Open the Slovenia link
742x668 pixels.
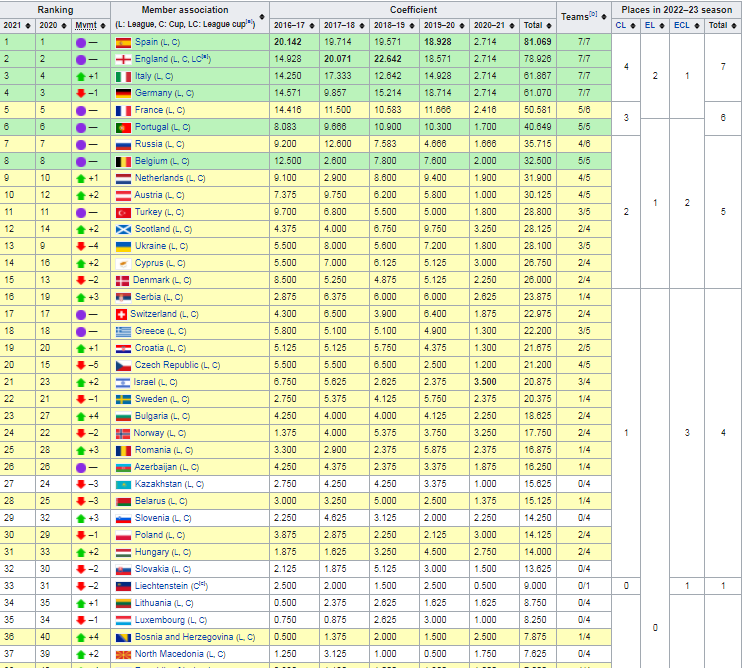[152, 518]
